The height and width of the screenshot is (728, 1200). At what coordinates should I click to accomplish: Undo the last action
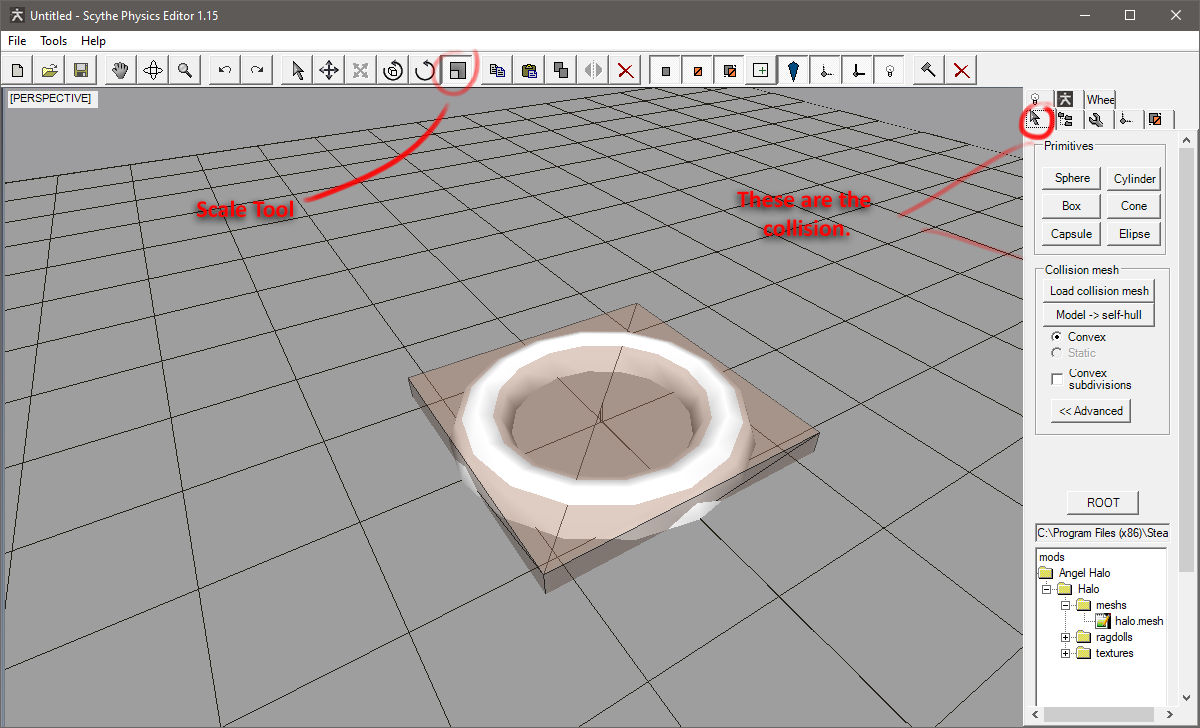tap(225, 70)
